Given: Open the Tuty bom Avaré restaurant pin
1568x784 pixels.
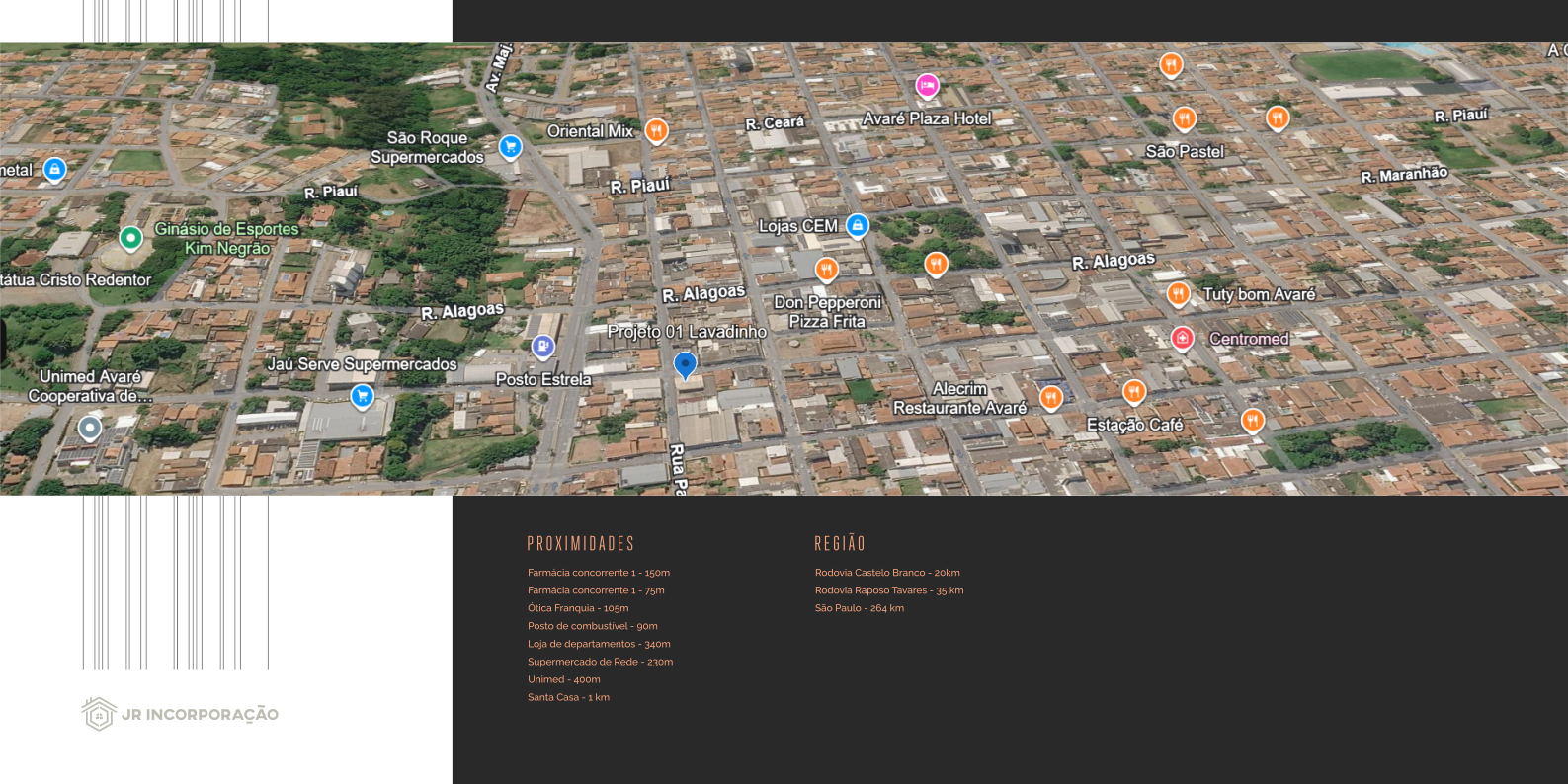Looking at the screenshot, I should (x=1178, y=294).
